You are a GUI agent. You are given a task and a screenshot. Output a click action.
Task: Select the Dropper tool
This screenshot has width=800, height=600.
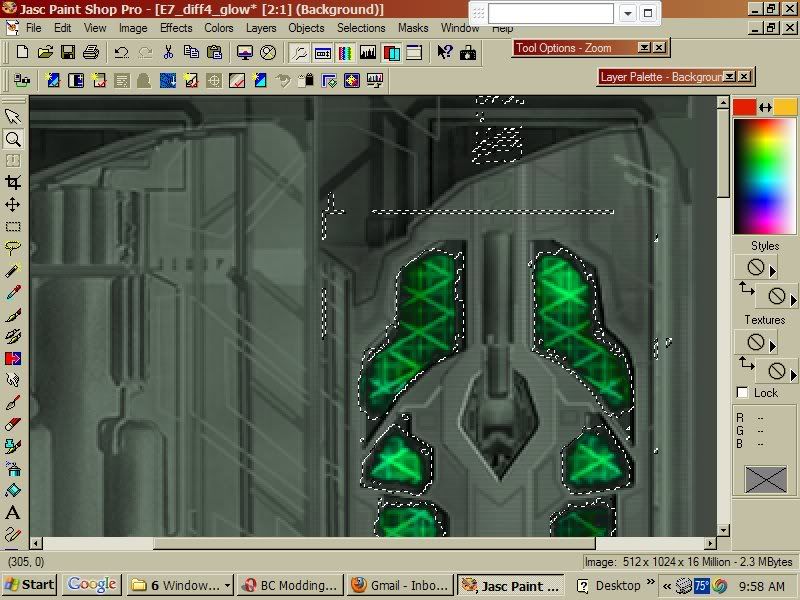(x=13, y=292)
